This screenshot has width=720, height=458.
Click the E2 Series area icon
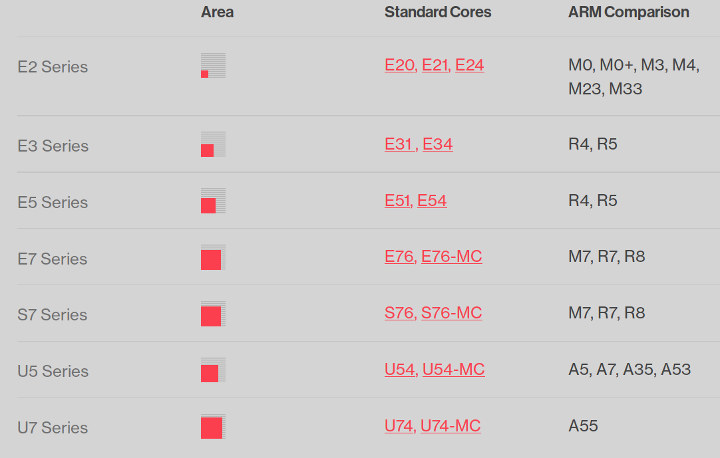pyautogui.click(x=213, y=65)
